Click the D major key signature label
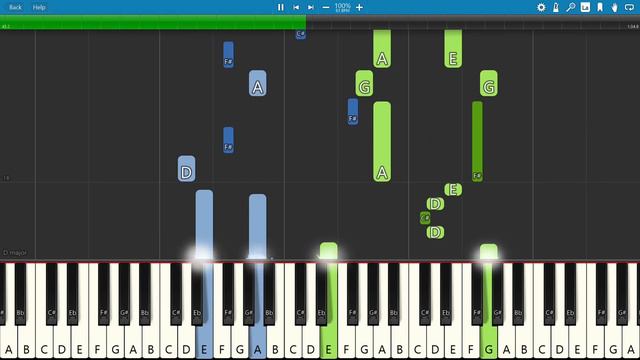The image size is (640, 360). (15, 253)
